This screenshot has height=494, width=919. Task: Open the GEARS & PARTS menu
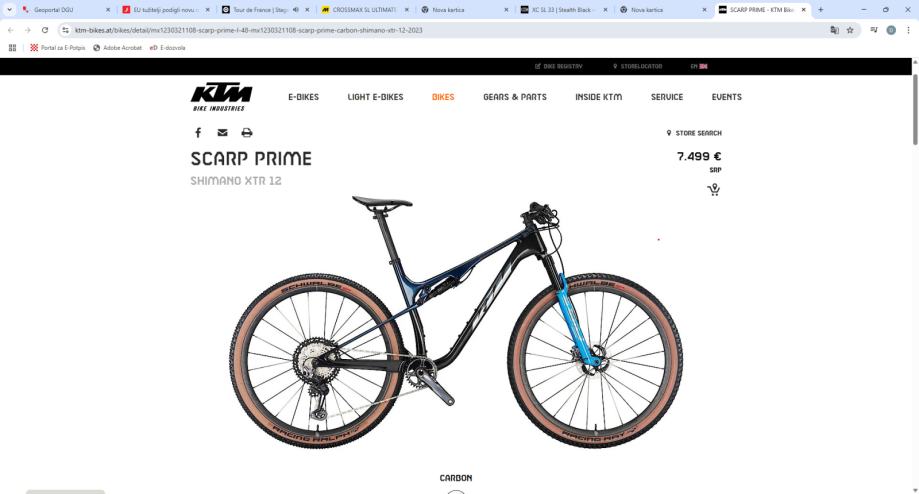515,97
